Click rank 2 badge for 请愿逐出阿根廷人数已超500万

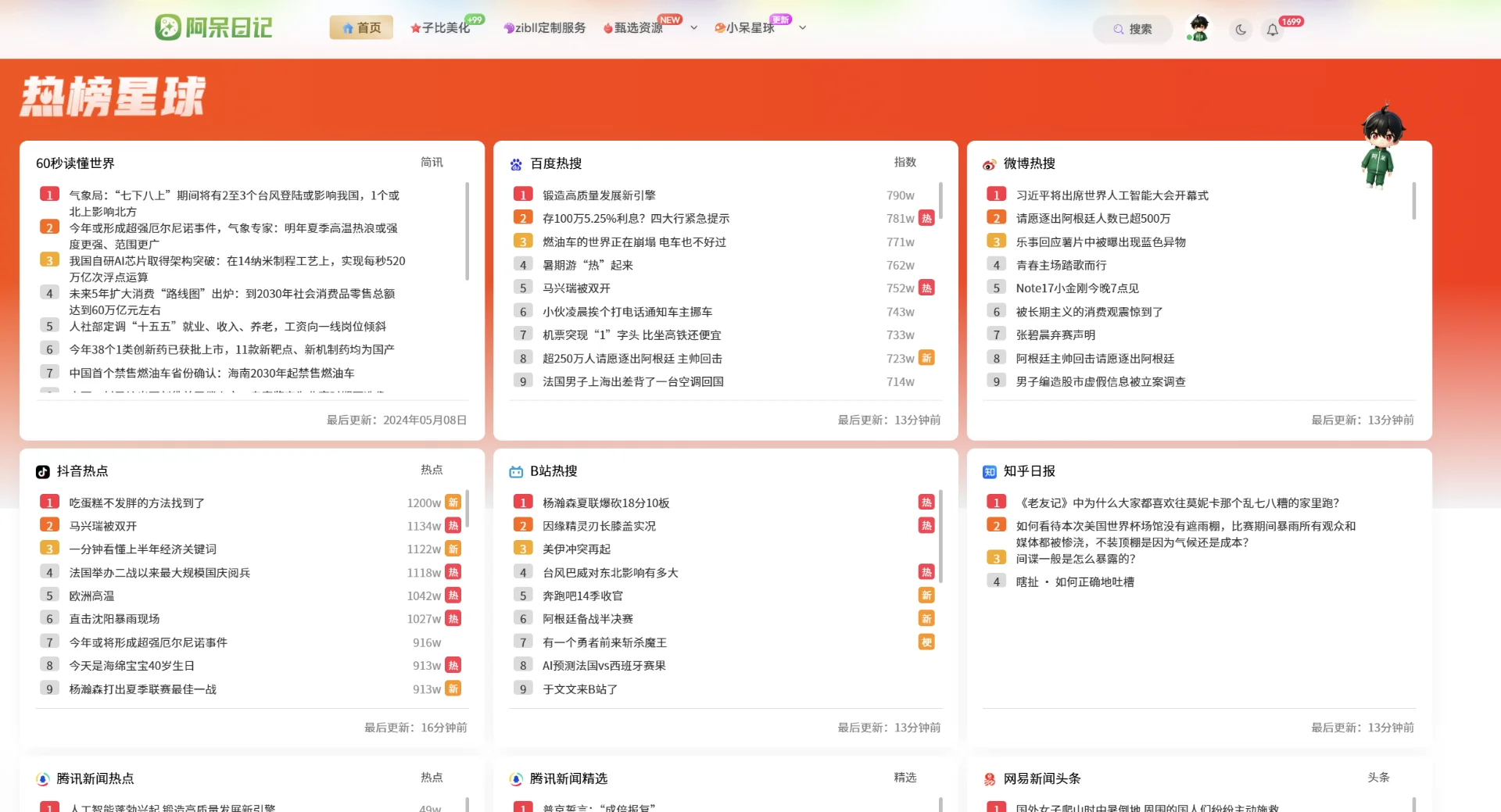(x=996, y=218)
